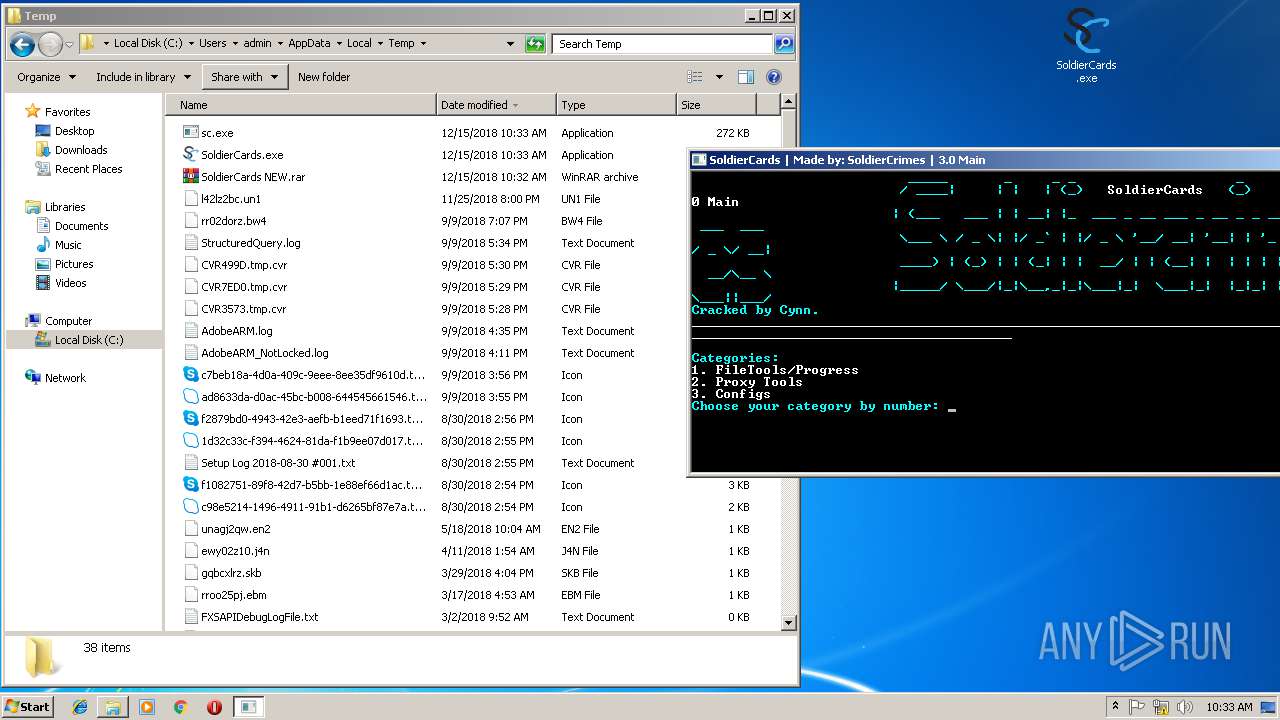Screen dimensions: 1280x720
Task: Click the SoldierCards console title bar
Action: (985, 160)
